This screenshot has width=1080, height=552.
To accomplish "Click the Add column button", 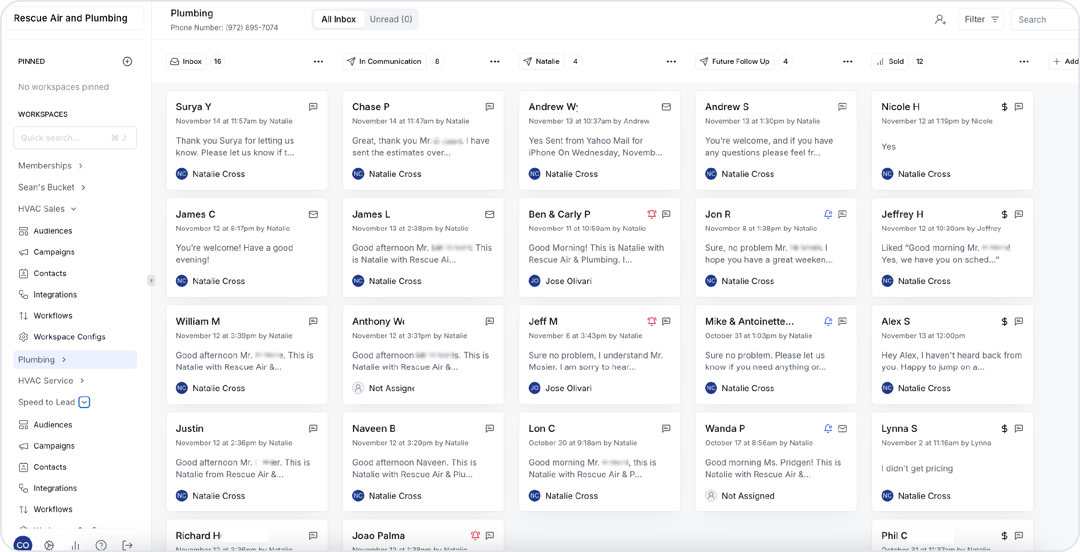I will 1064,62.
